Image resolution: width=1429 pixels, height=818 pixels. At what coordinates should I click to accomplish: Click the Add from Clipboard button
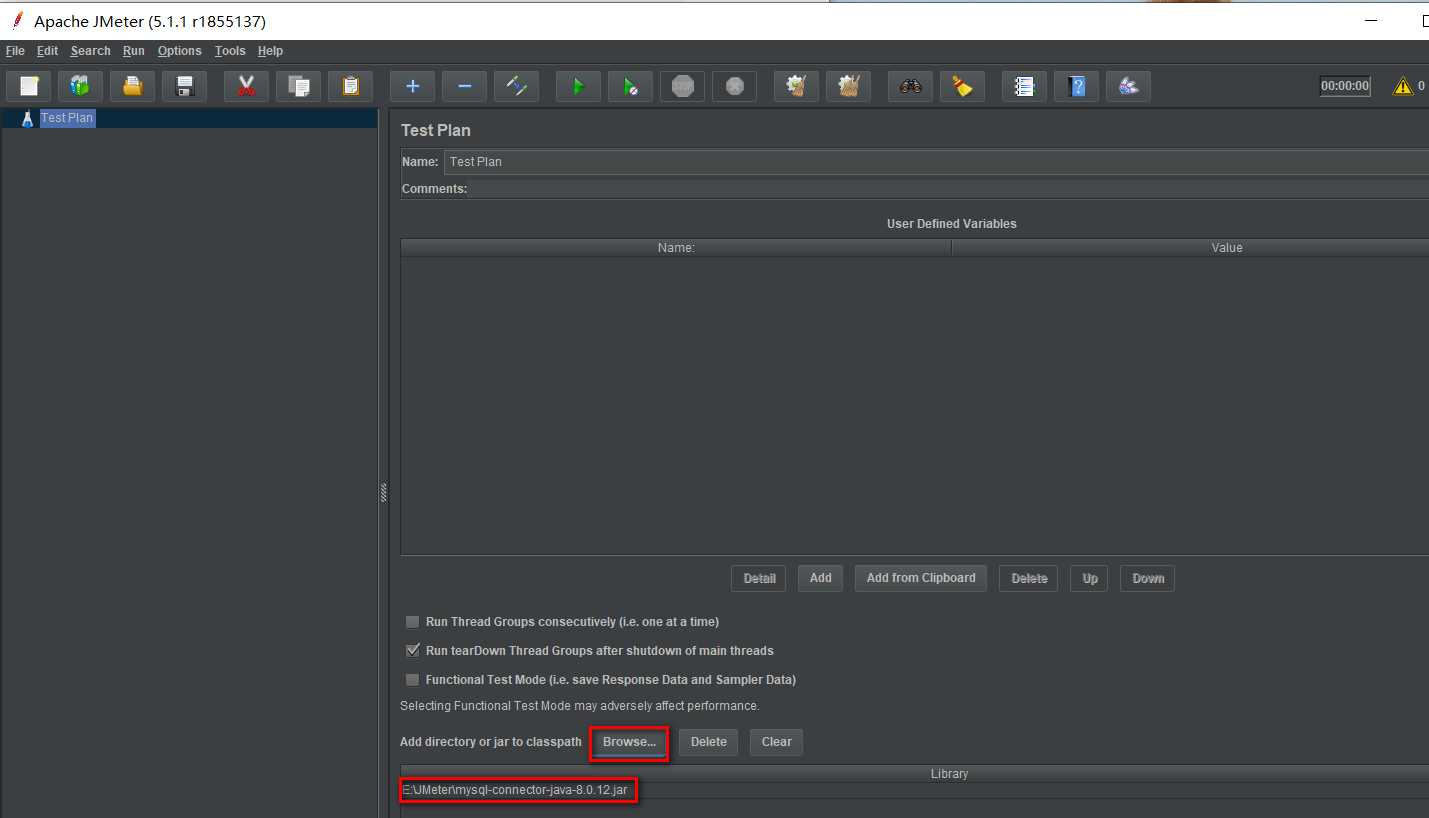[921, 578]
